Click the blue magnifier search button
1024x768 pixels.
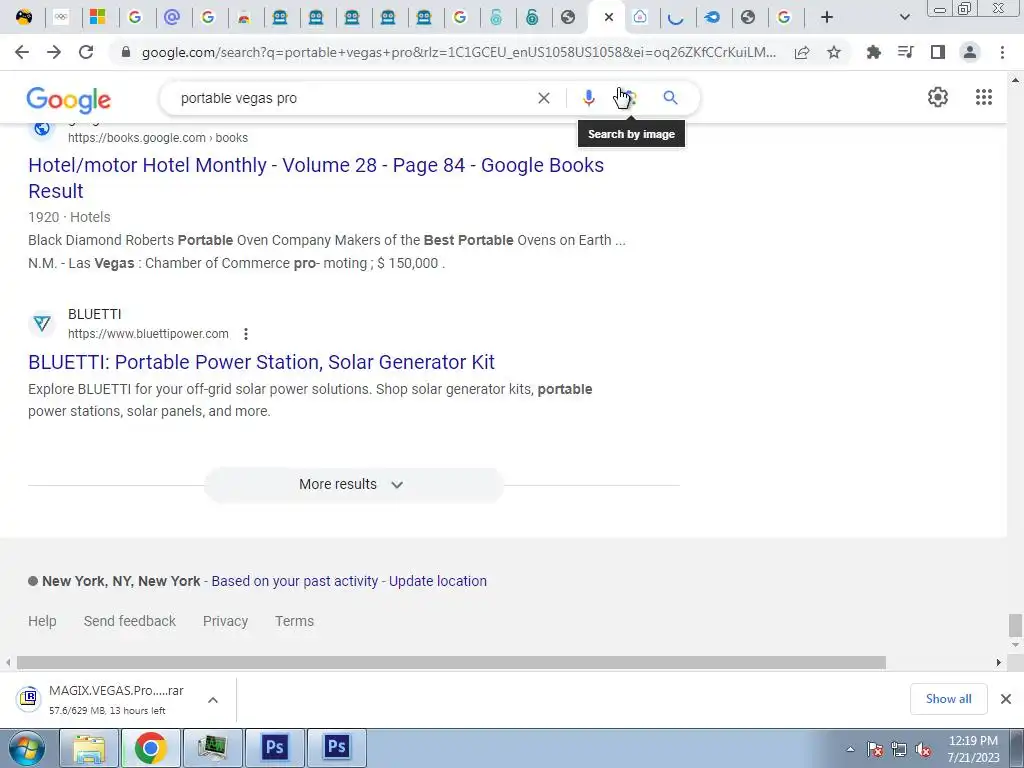tap(670, 98)
